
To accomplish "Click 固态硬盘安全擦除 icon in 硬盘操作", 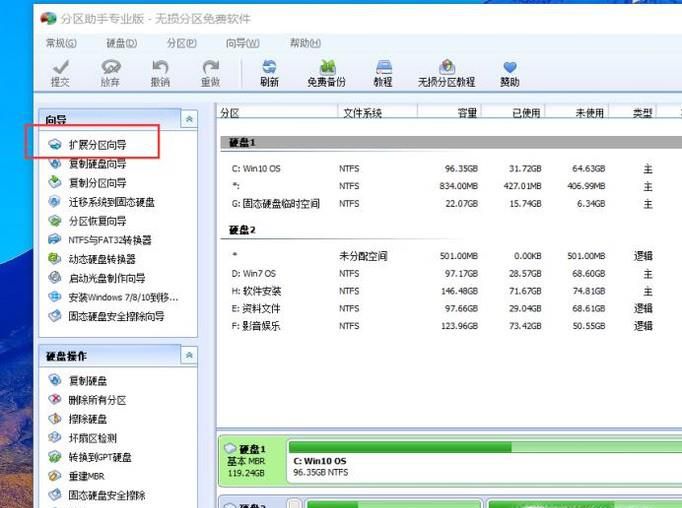I will coord(55,495).
